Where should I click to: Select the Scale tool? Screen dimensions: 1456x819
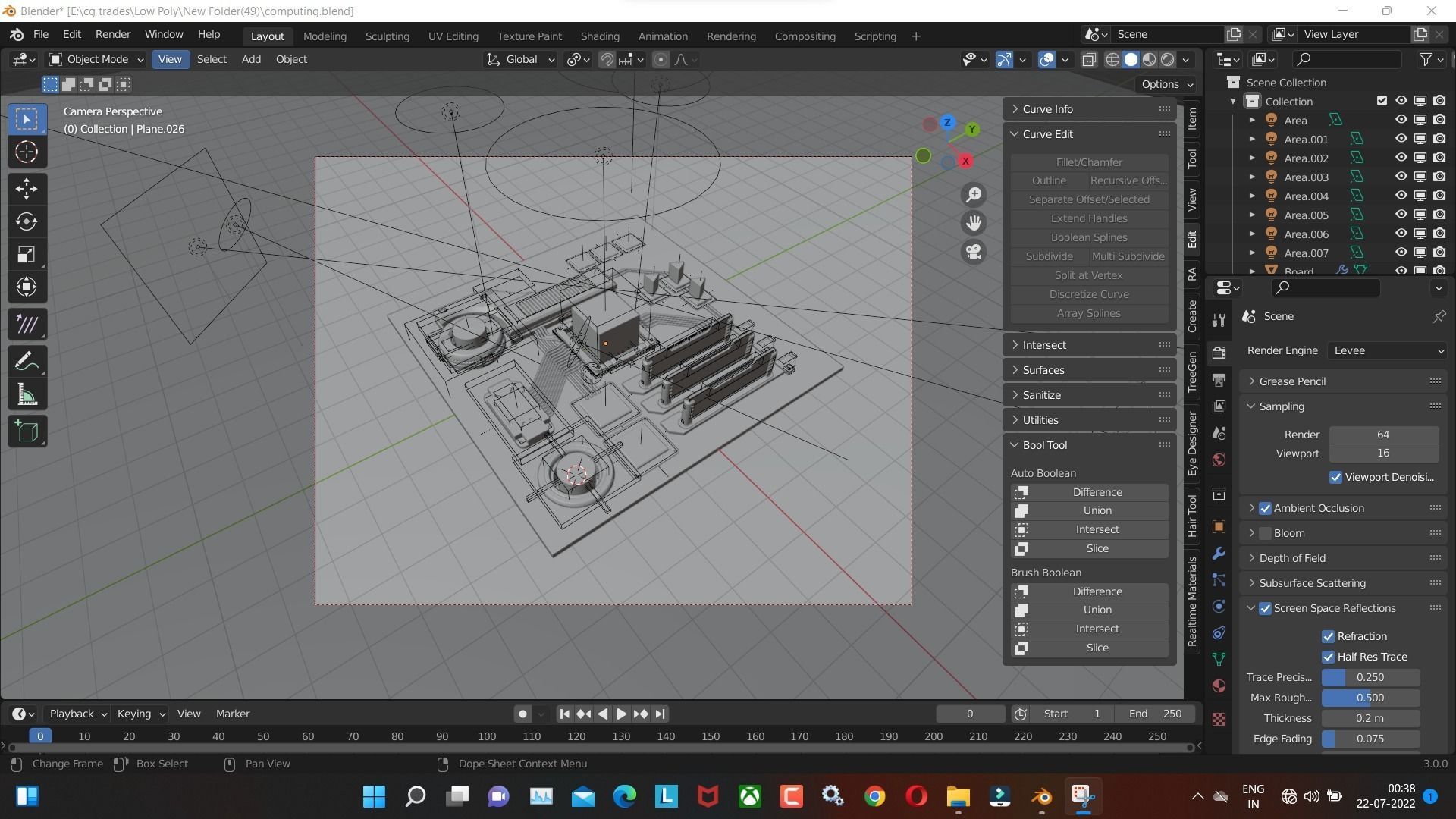pyautogui.click(x=27, y=254)
